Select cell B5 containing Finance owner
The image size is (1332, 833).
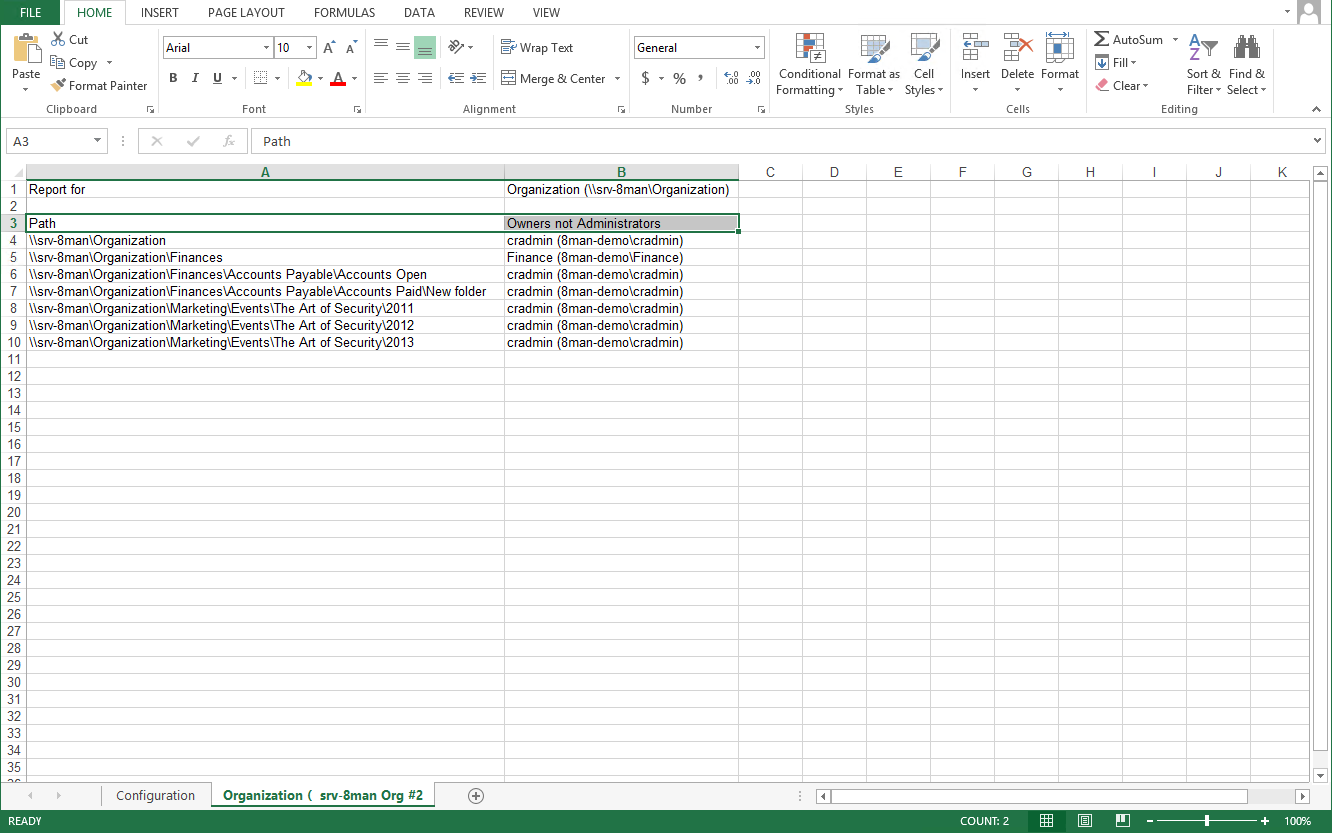621,257
